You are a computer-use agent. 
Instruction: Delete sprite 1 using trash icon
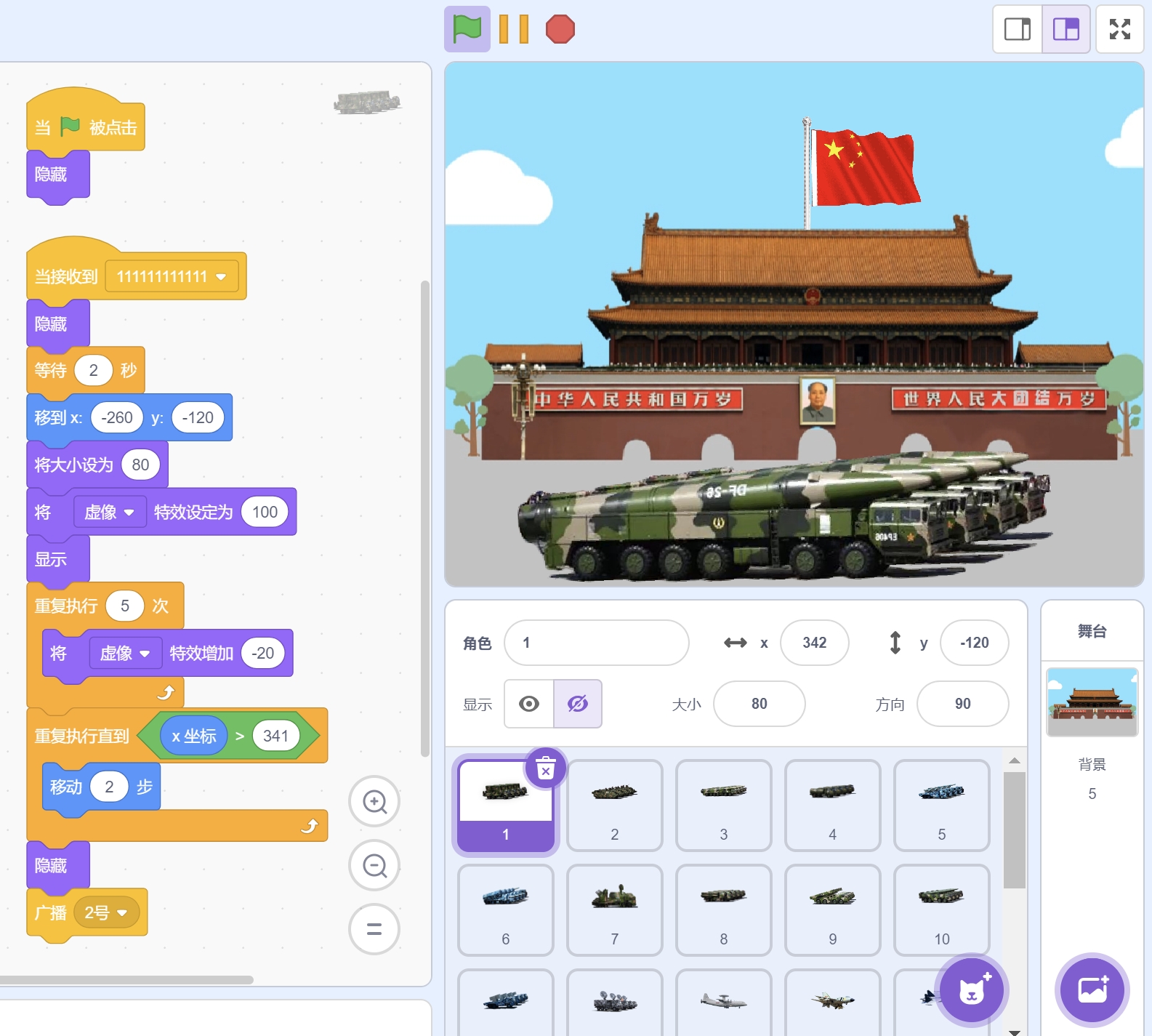point(545,768)
